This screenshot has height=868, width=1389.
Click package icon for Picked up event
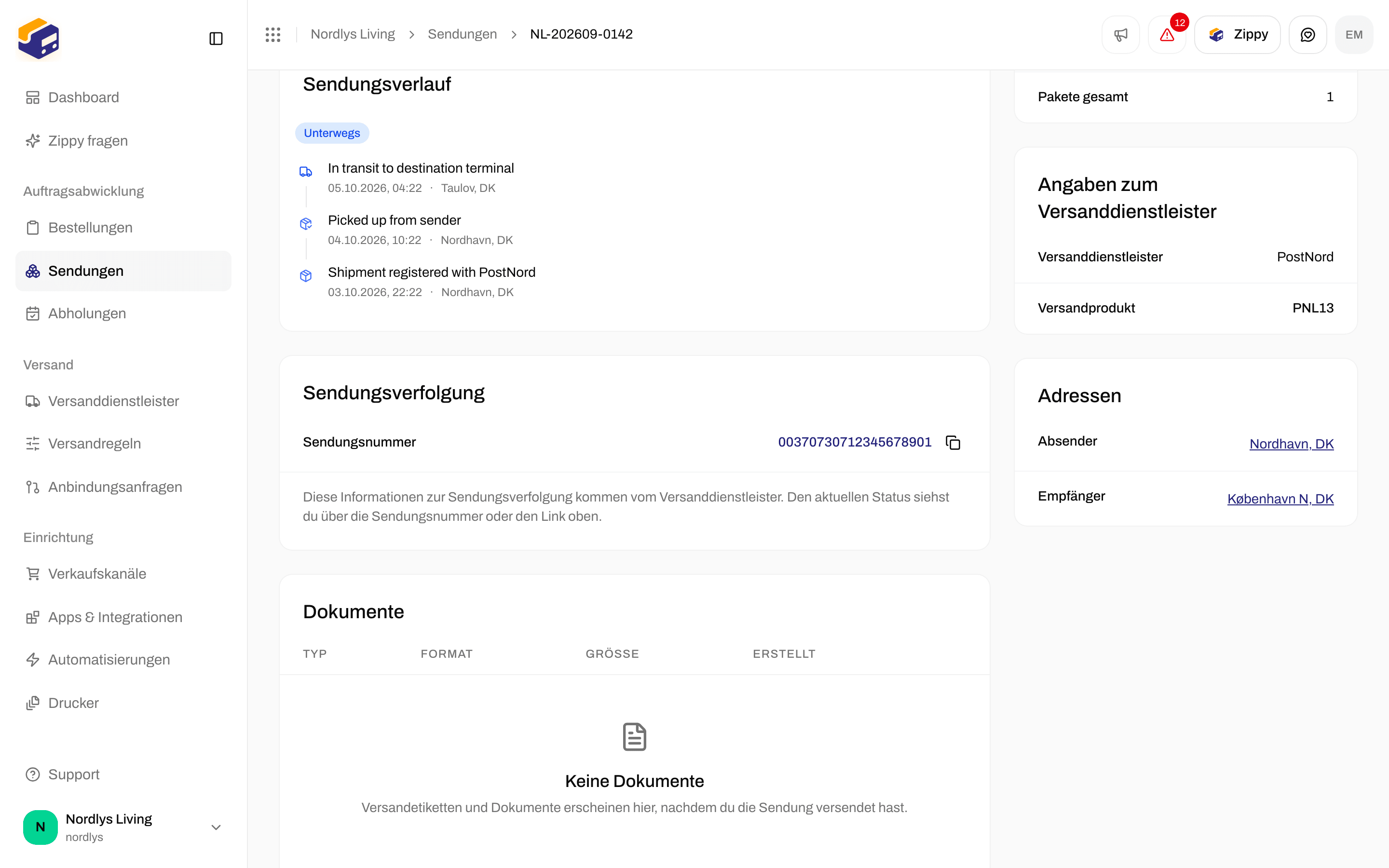(306, 224)
